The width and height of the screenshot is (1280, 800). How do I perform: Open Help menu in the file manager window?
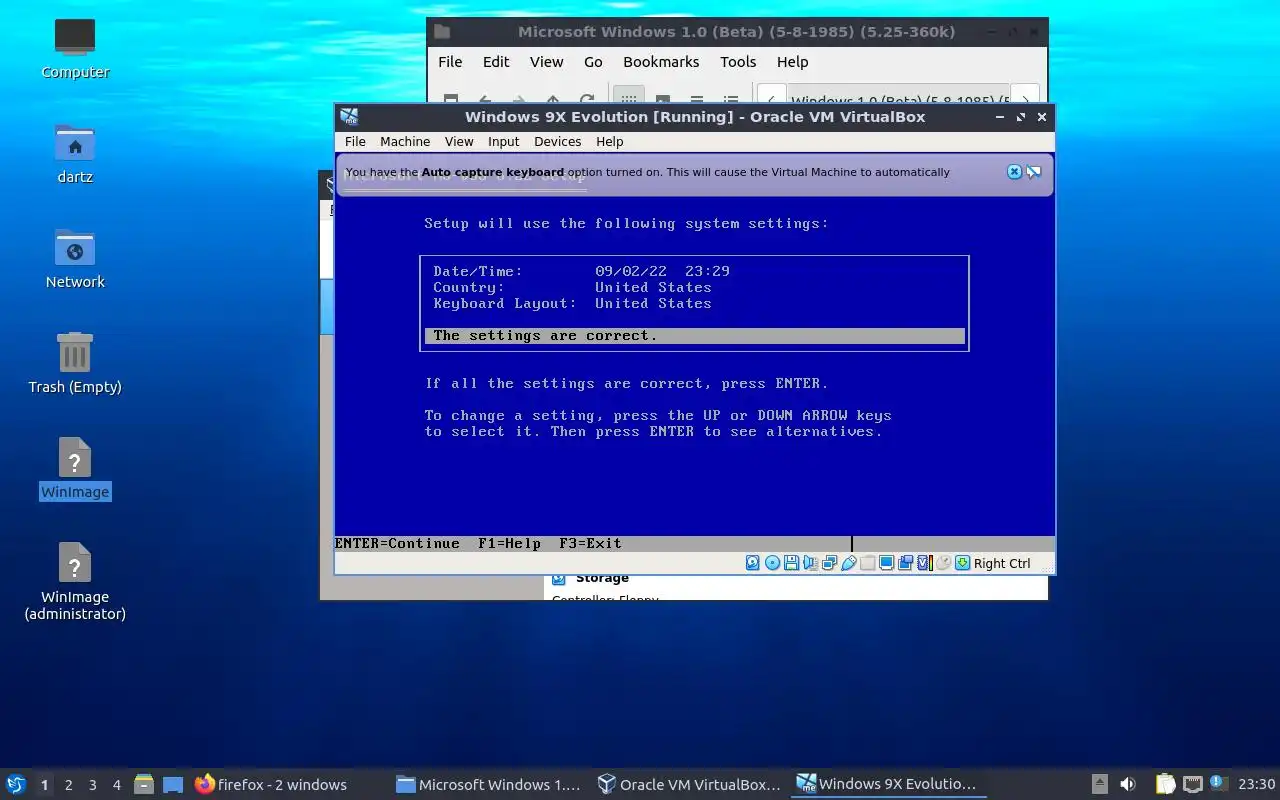point(792,62)
